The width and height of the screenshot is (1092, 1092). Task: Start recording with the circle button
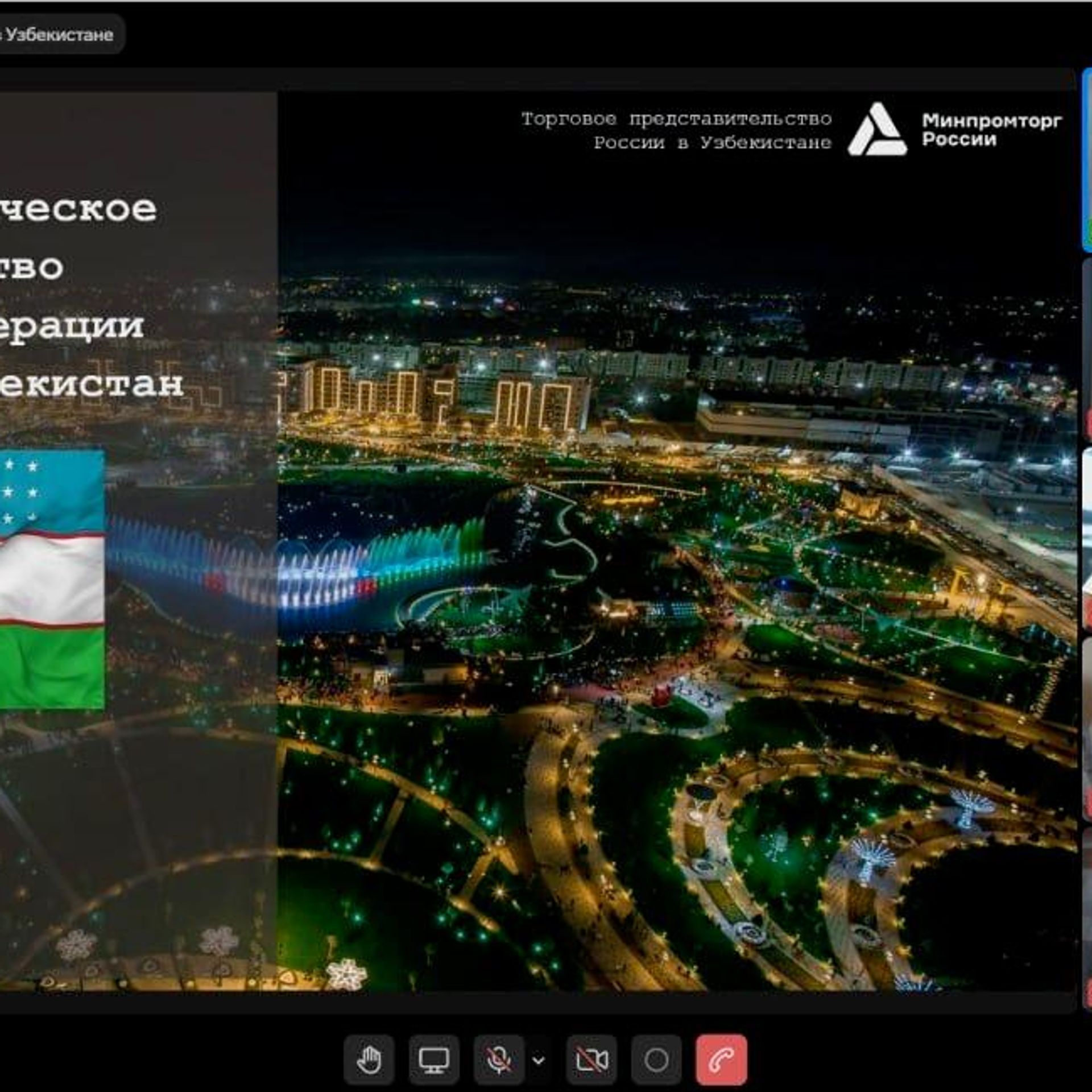click(656, 1060)
